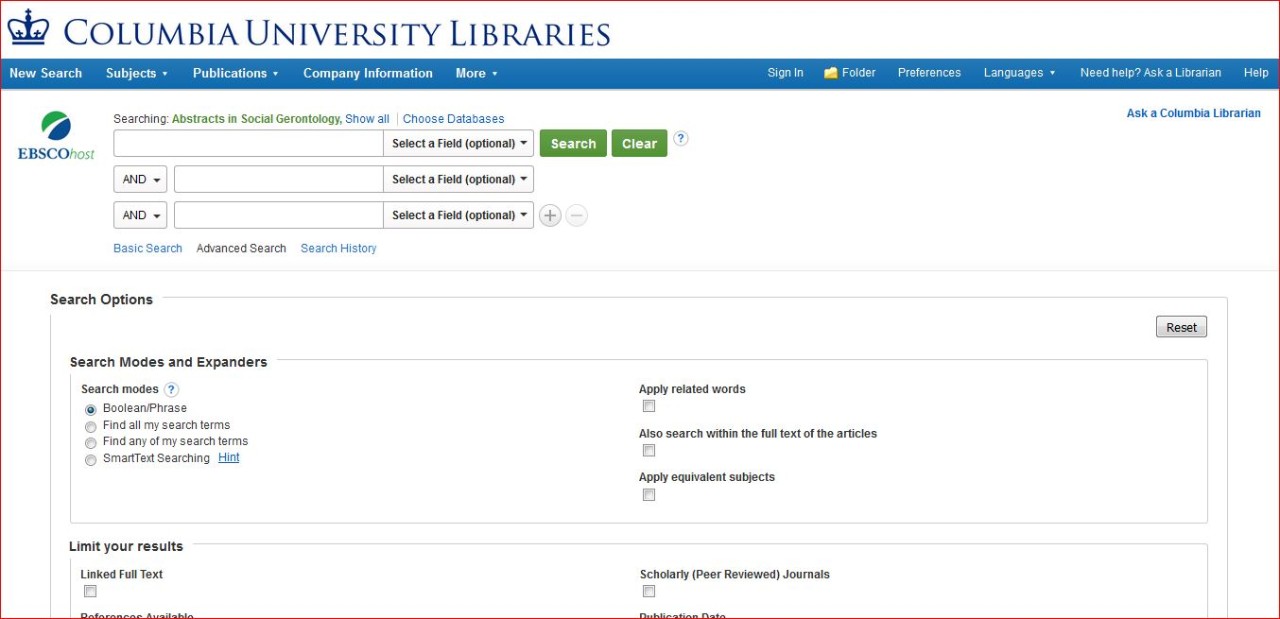The height and width of the screenshot is (619, 1280).
Task: Click the Reset button in Search Options
Action: [x=1181, y=327]
